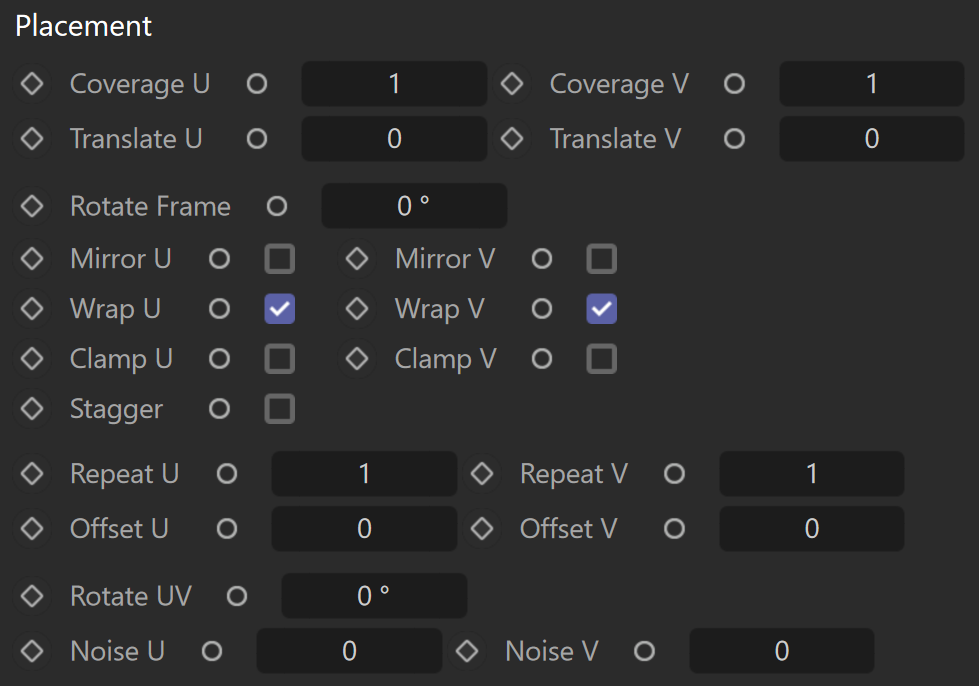Click the Noise V keyframe diamond
This screenshot has width=979, height=686.
[467, 651]
